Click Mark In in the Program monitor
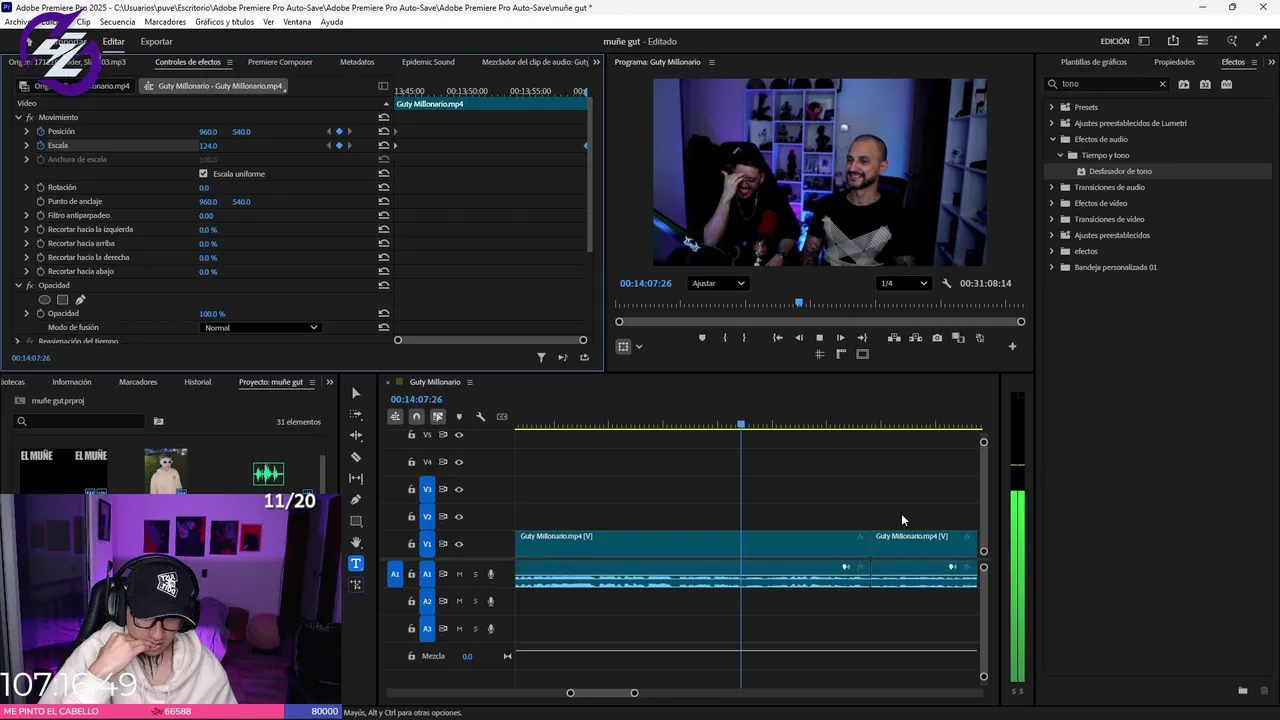Viewport: 1280px width, 720px height. point(725,338)
